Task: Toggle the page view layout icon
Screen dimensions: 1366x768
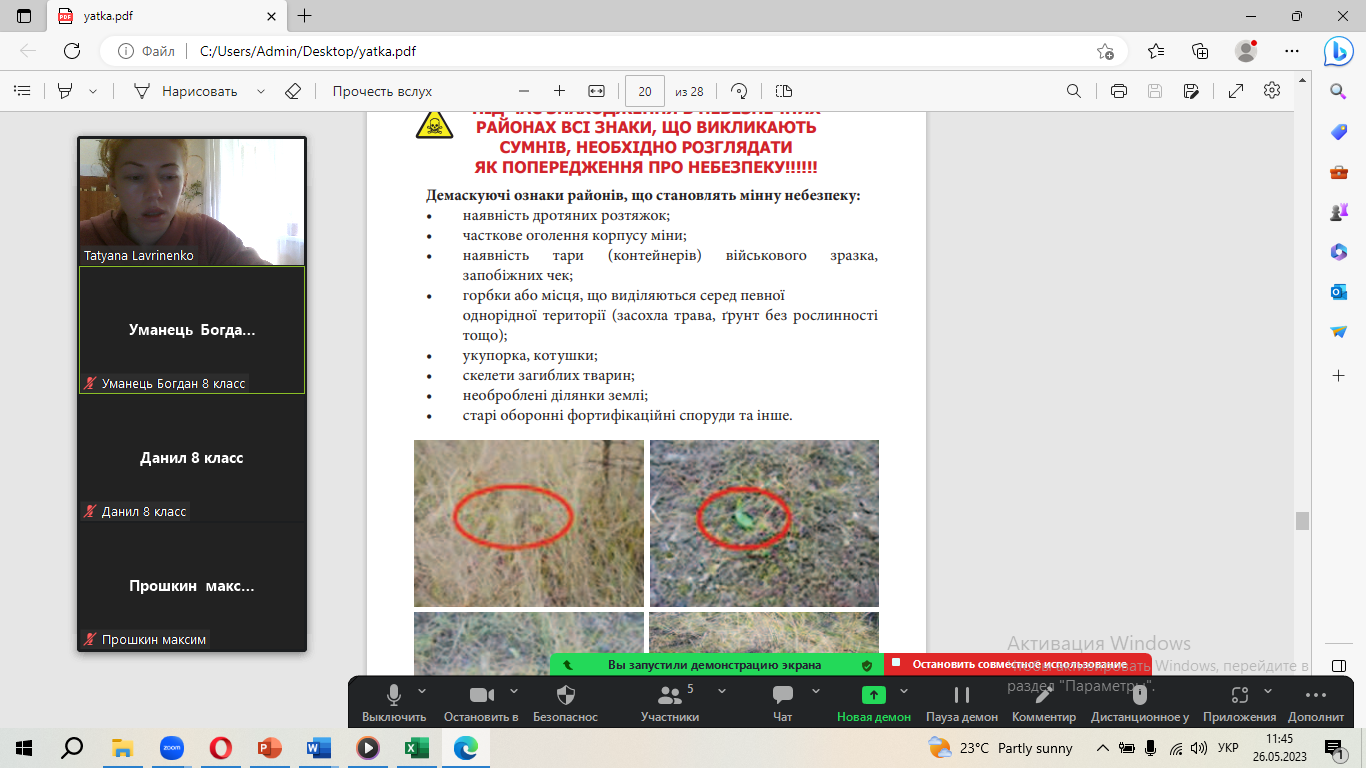Action: [x=783, y=91]
